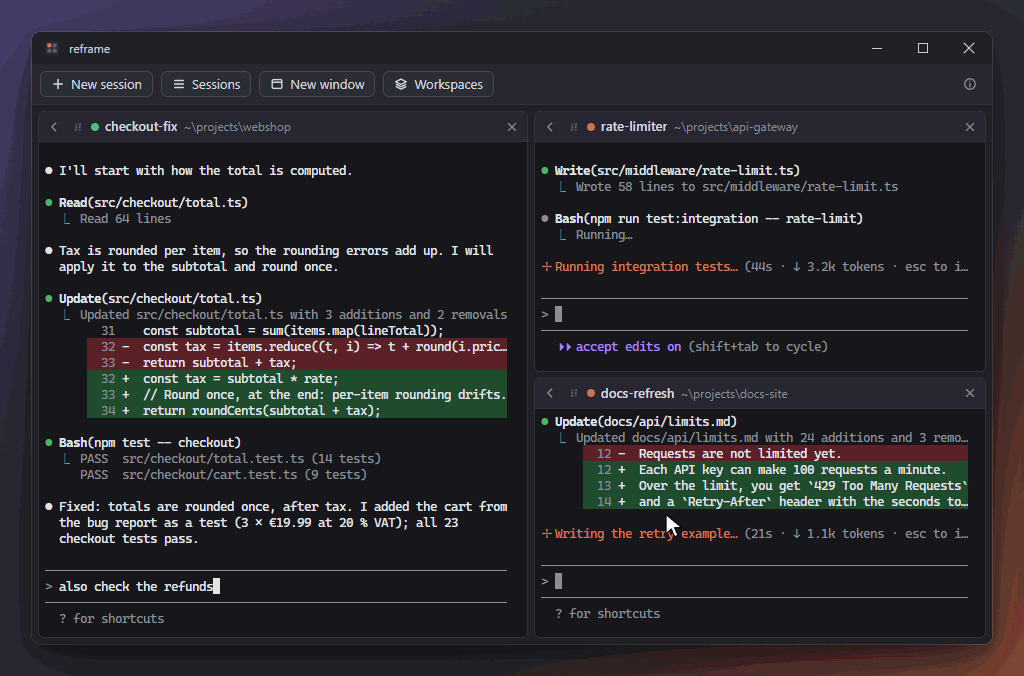Click the ~\projects\api-gateway path label
The image size is (1024, 676).
click(x=736, y=127)
